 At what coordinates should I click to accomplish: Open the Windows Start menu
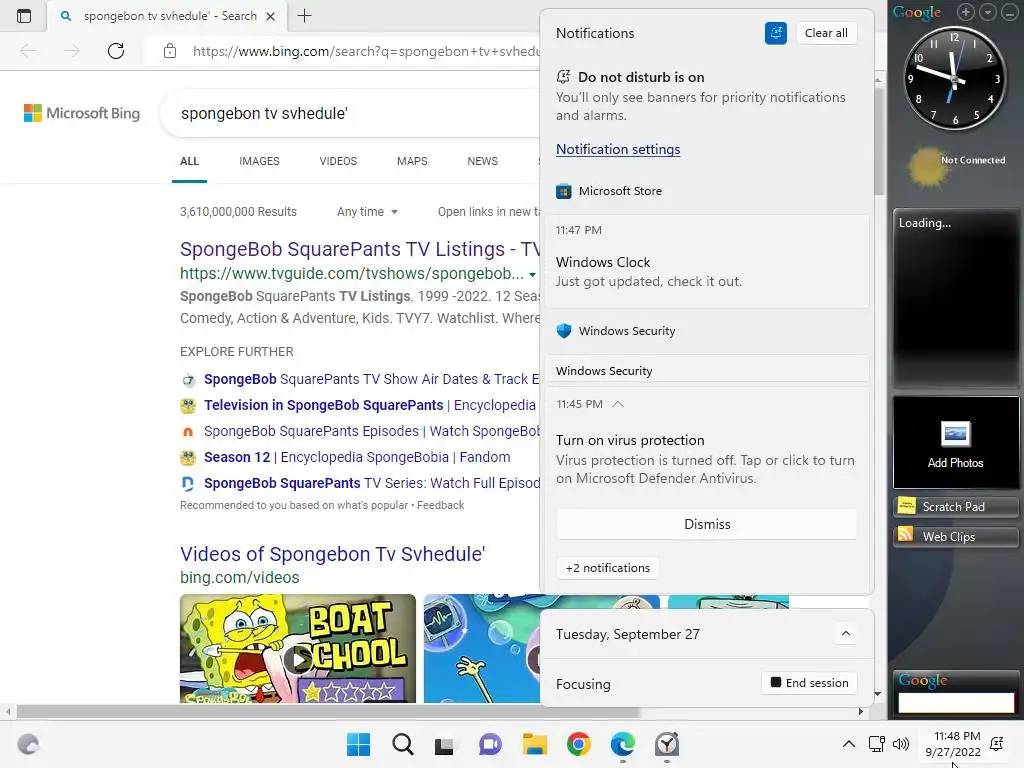click(x=358, y=744)
